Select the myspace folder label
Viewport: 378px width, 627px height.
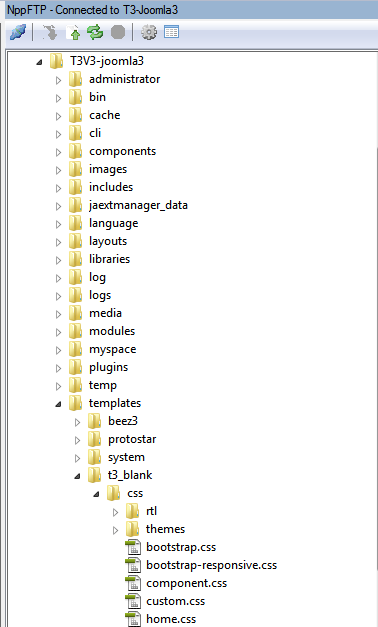112,349
